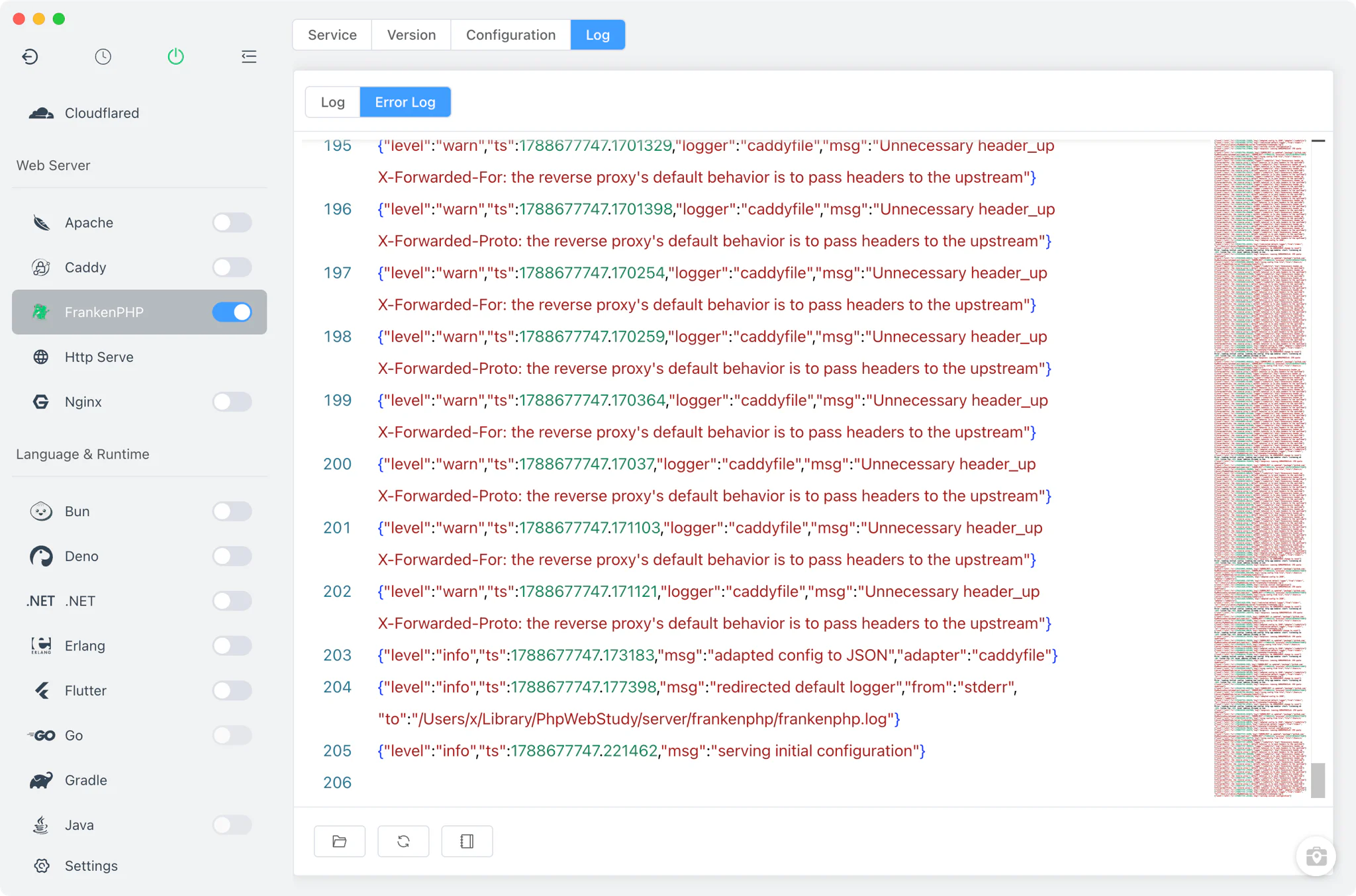Click the Java coffee cup icon
Viewport: 1356px width, 896px height.
[x=41, y=825]
